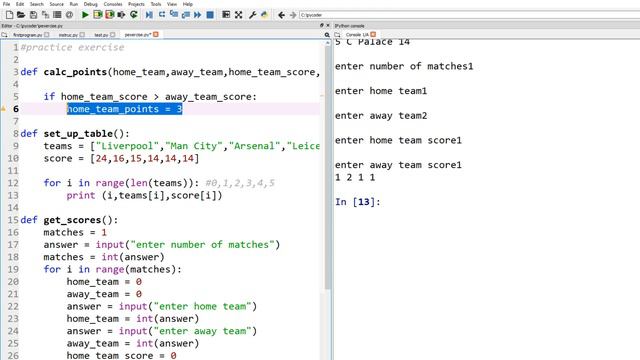
Task: Select Console 1/A tab
Action: coord(357,35)
